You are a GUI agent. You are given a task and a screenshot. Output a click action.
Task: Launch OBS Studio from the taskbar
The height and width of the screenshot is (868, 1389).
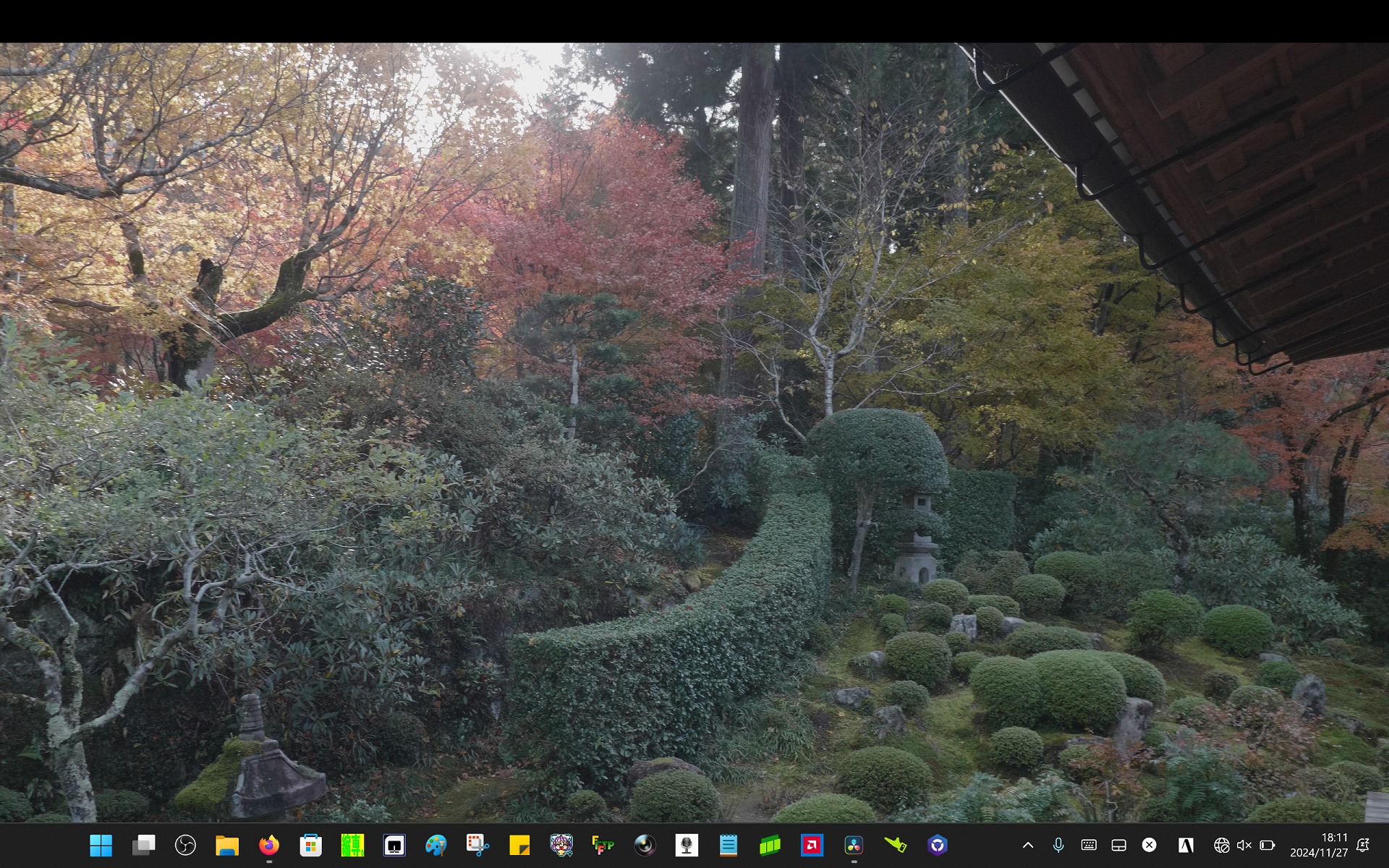point(185,845)
